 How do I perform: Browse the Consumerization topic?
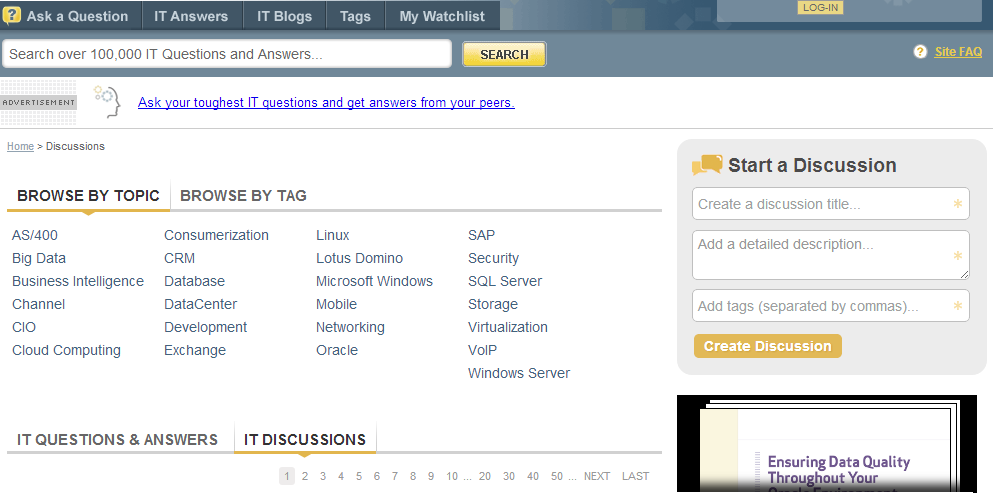[x=217, y=235]
